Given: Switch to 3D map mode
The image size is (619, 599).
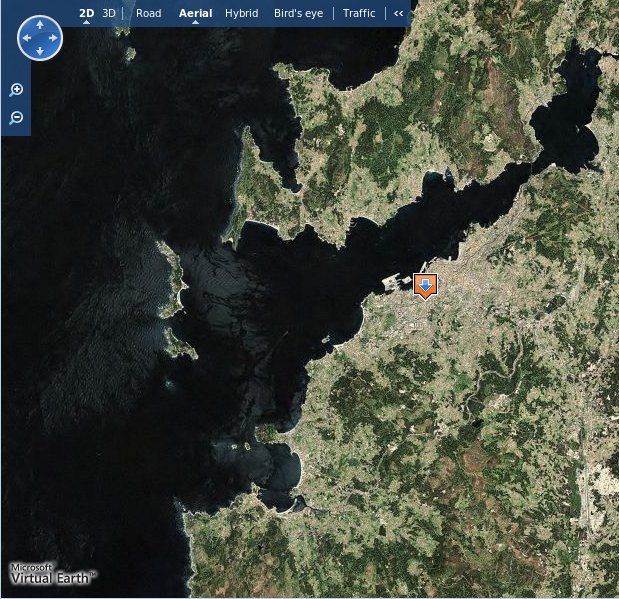Looking at the screenshot, I should (109, 13).
